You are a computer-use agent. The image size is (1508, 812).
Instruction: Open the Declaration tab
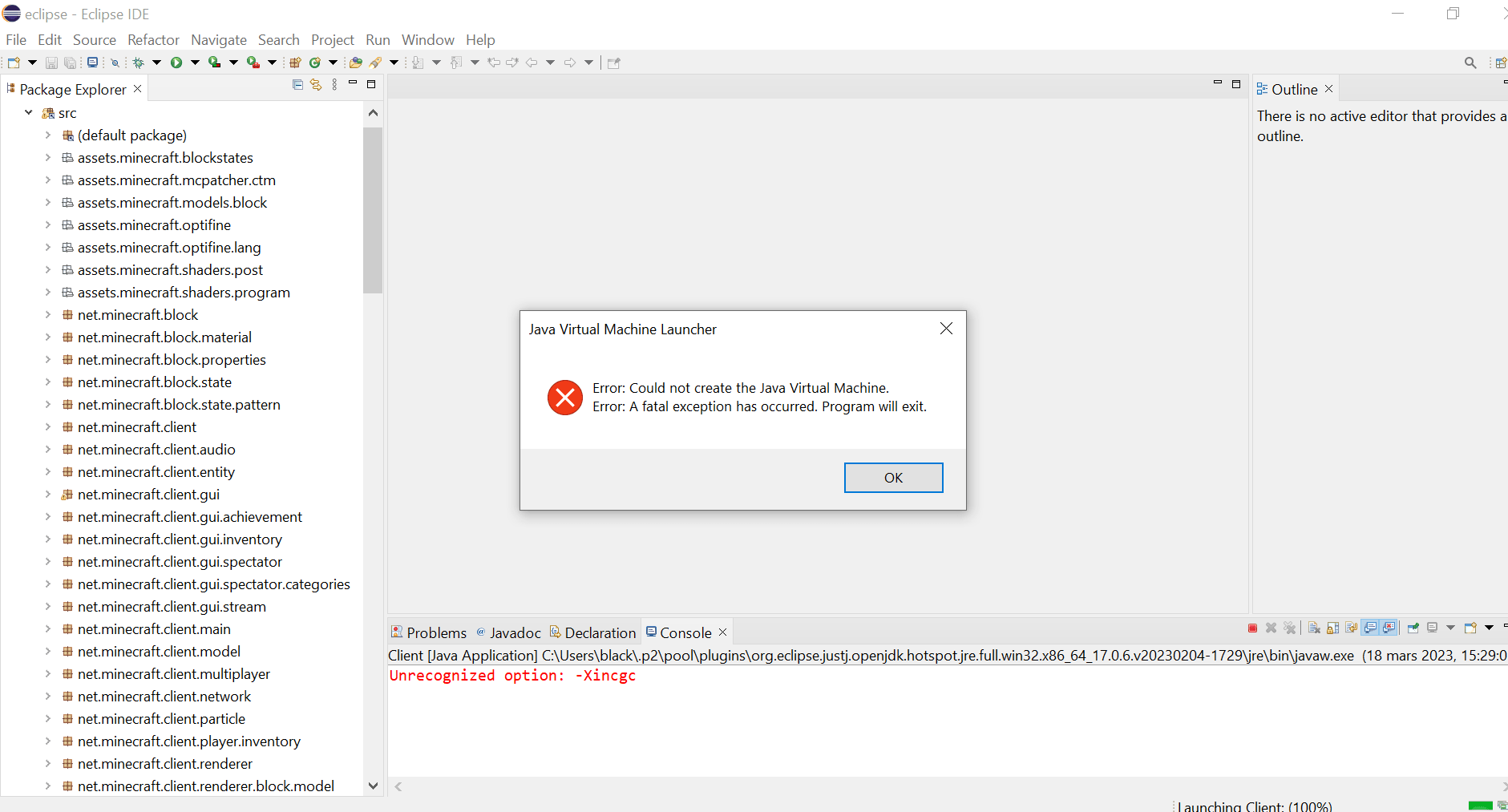(x=592, y=632)
